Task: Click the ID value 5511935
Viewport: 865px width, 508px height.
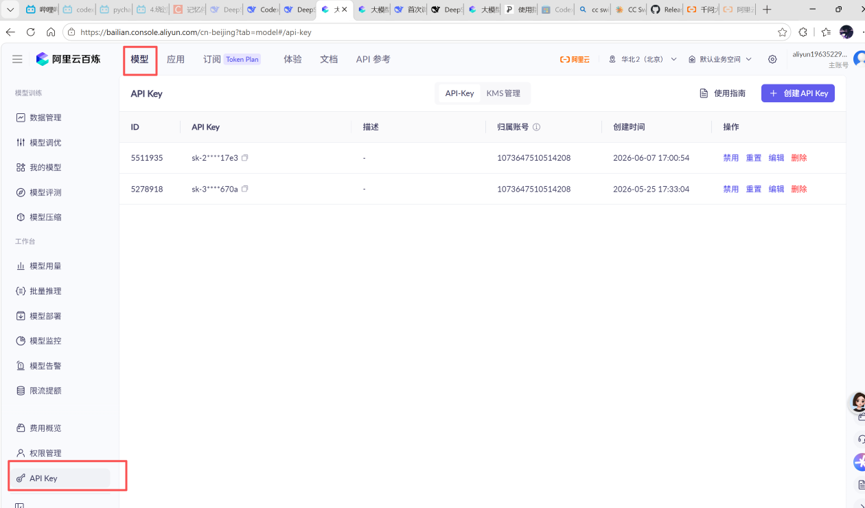Action: pyautogui.click(x=147, y=158)
